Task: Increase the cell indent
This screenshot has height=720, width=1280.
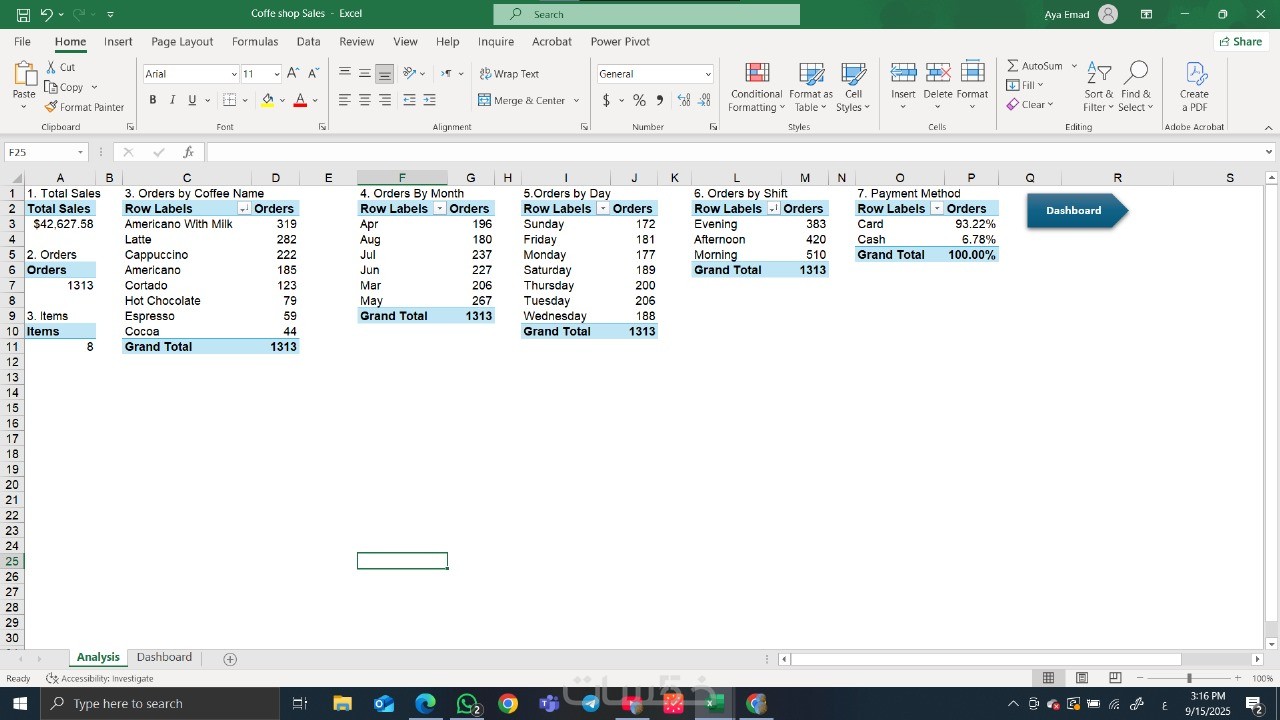Action: (x=430, y=100)
